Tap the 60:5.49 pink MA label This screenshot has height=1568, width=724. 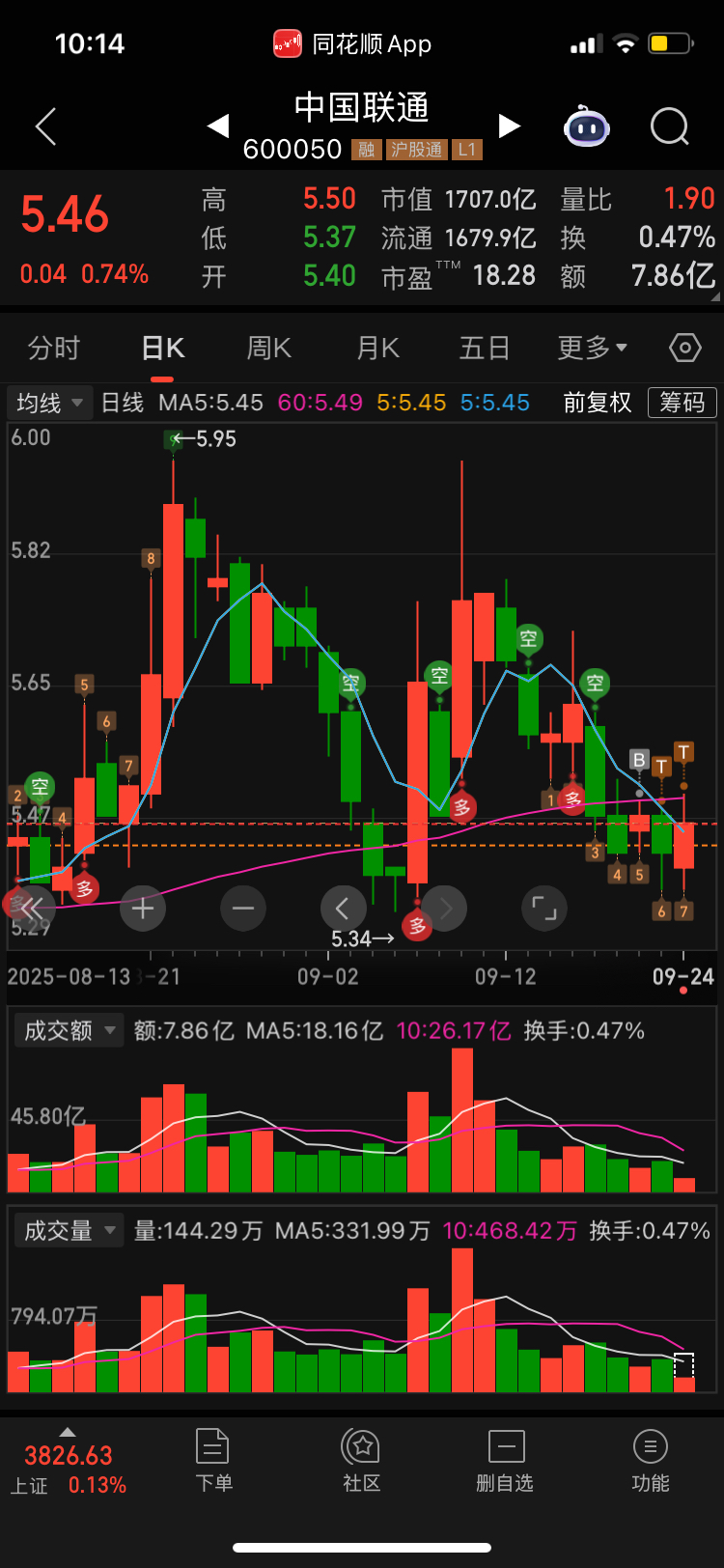320,403
